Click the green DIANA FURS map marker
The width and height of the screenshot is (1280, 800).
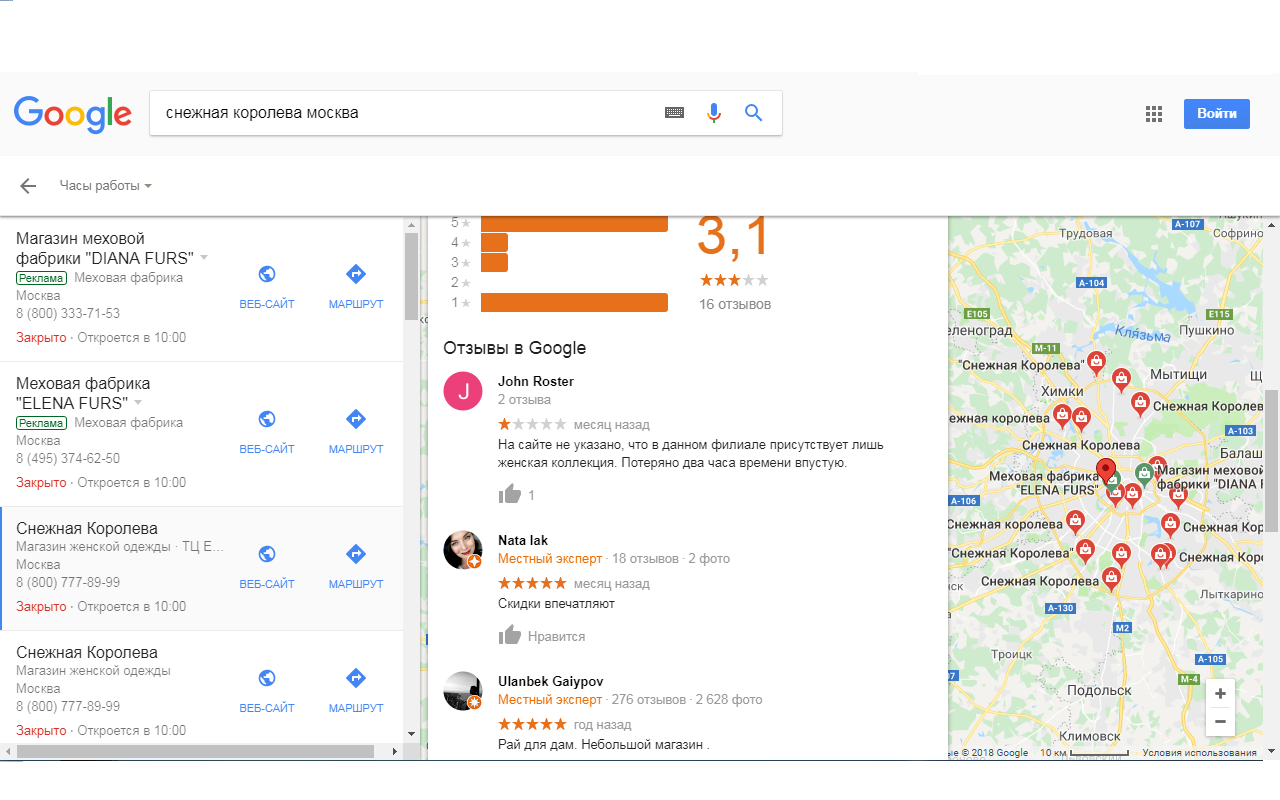(x=1143, y=473)
